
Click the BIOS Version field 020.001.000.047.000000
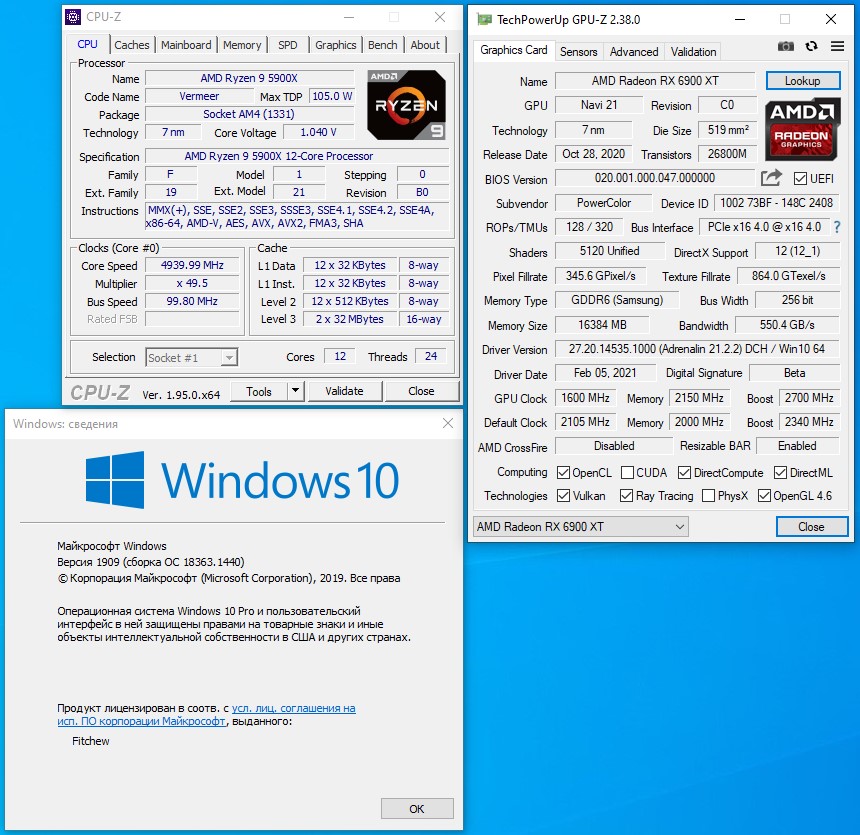click(x=655, y=178)
